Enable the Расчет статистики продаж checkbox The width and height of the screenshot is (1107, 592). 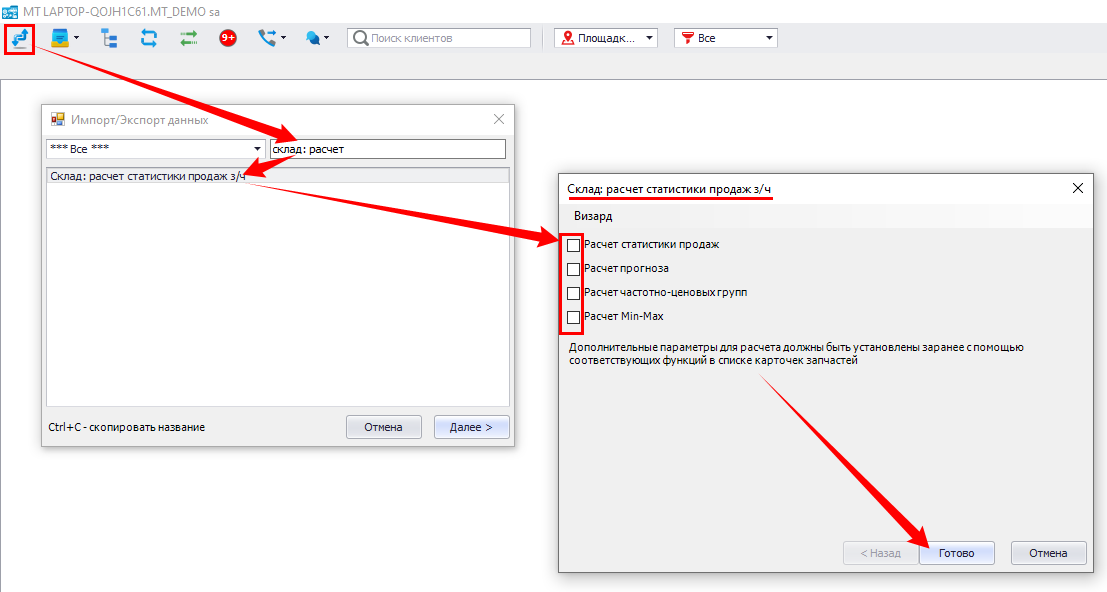tap(573, 245)
